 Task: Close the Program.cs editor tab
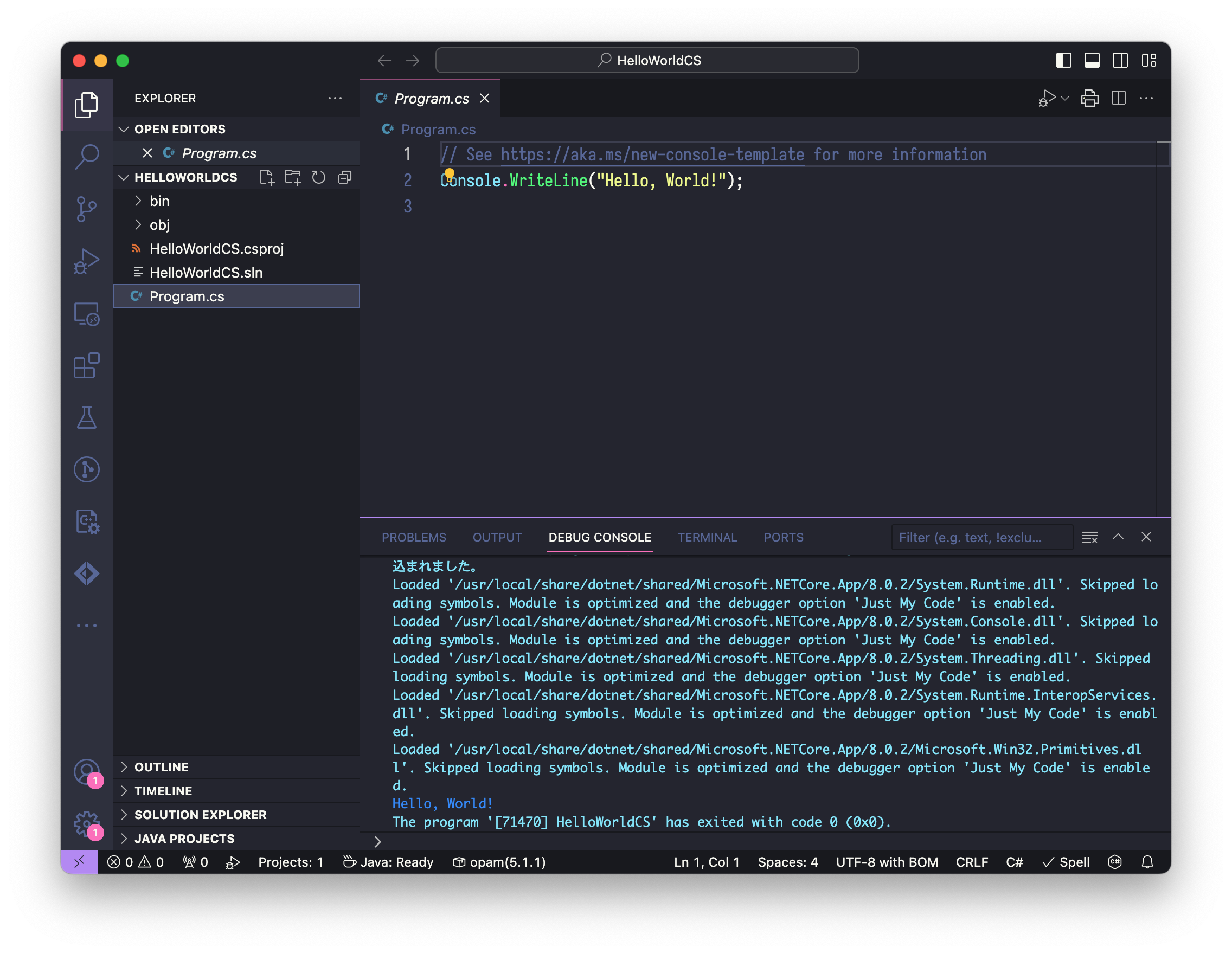pyautogui.click(x=484, y=99)
